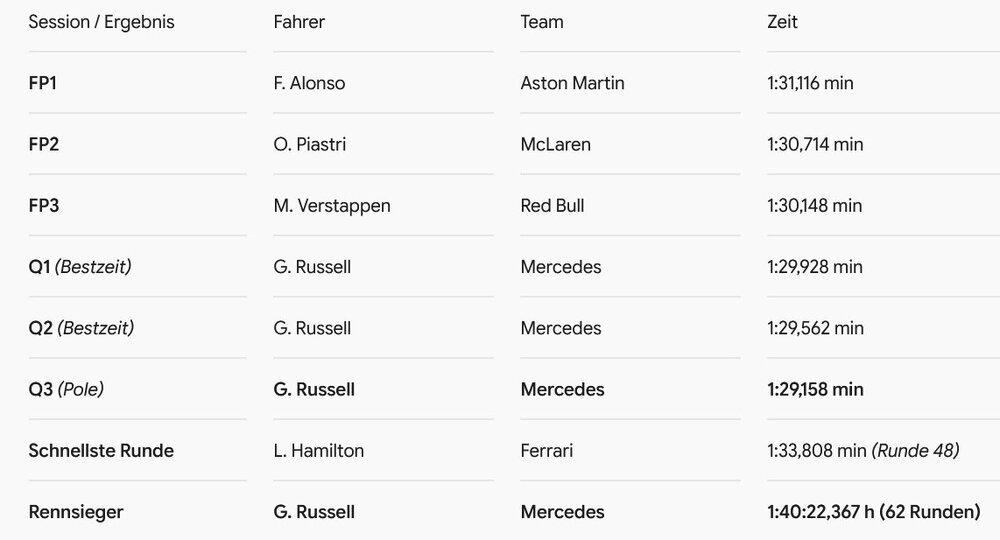
Task: Select the Fahrer column header
Action: click(x=299, y=22)
